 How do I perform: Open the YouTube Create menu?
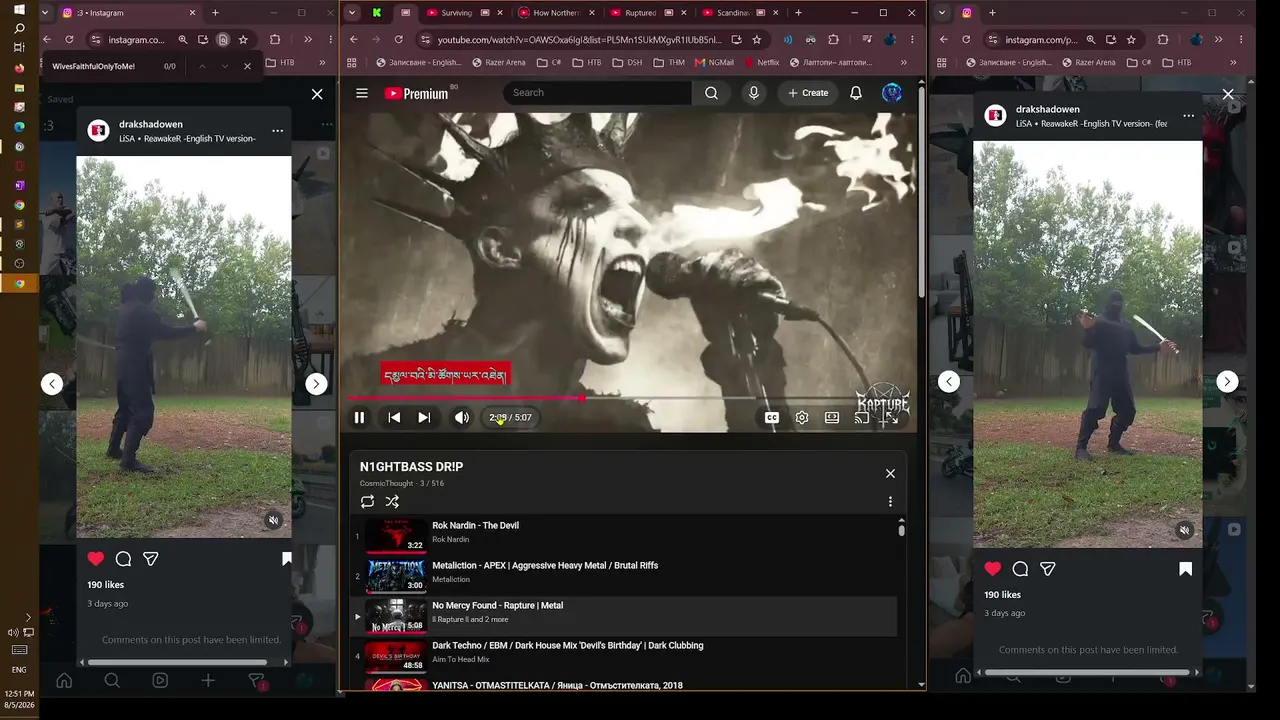[808, 93]
